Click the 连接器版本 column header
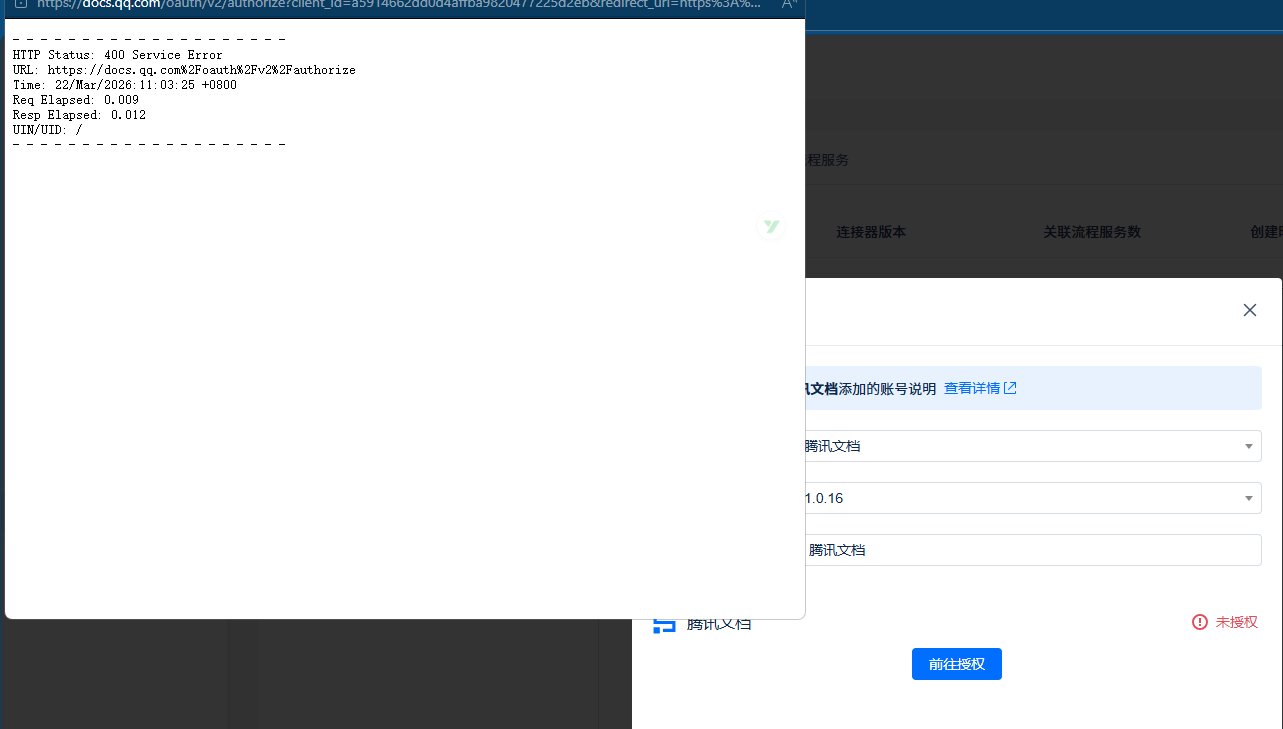Screen dimensions: 1283x729 pyautogui.click(x=871, y=232)
